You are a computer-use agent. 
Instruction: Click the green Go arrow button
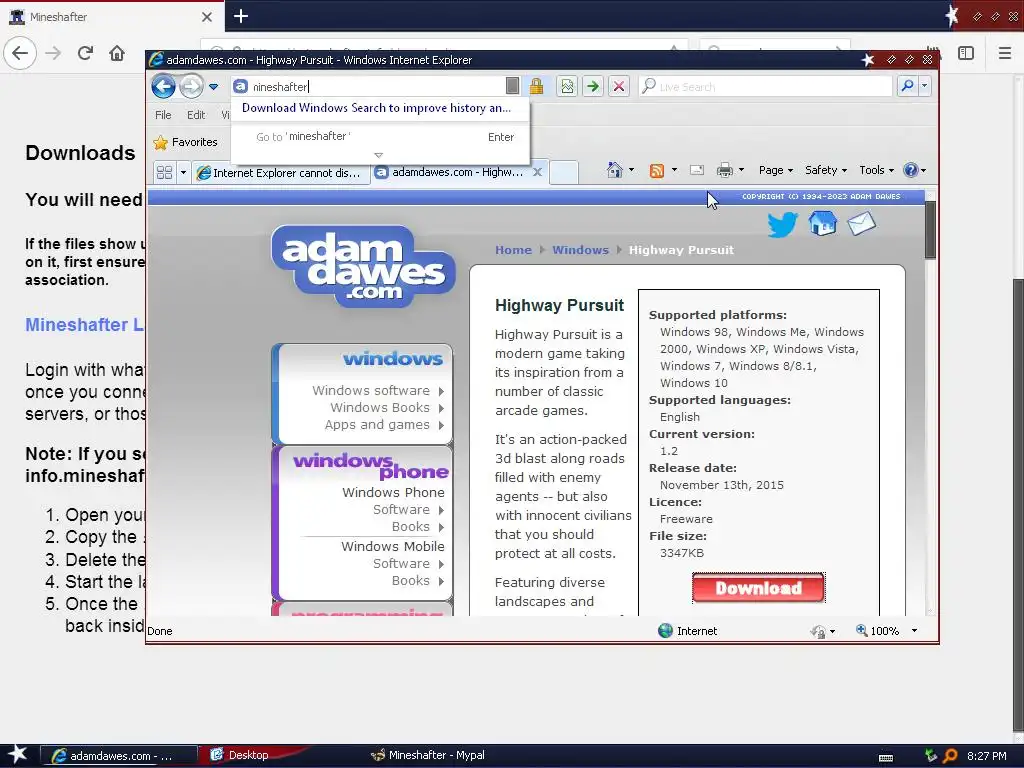592,86
